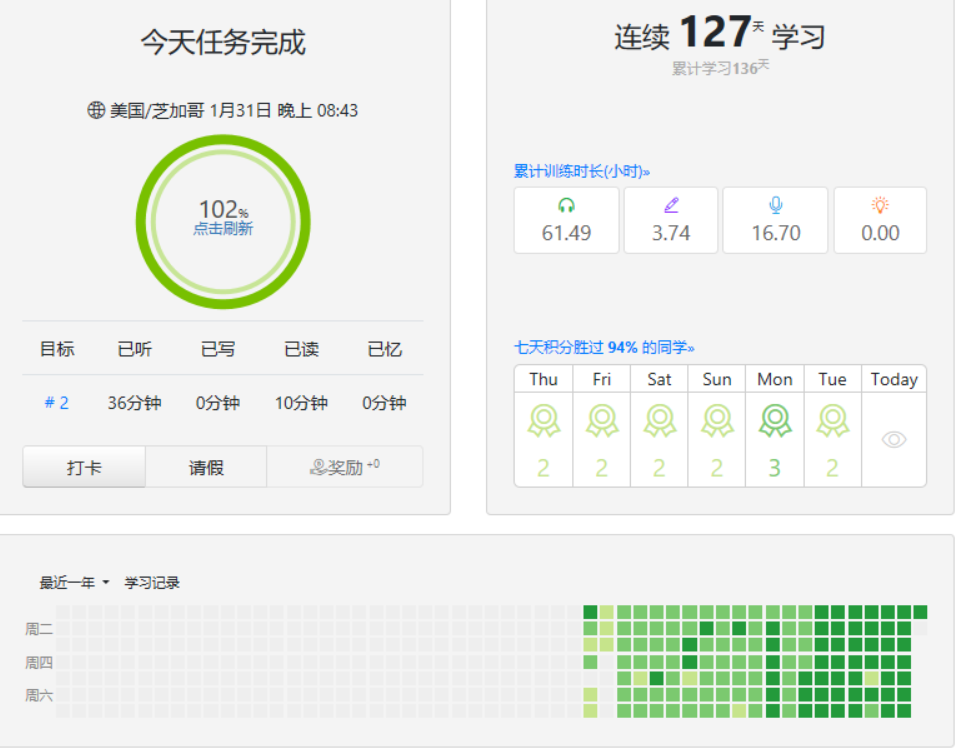Expand the 七天积分胜过 94% ranking link
Viewport: 955px width, 750px height.
[603, 347]
